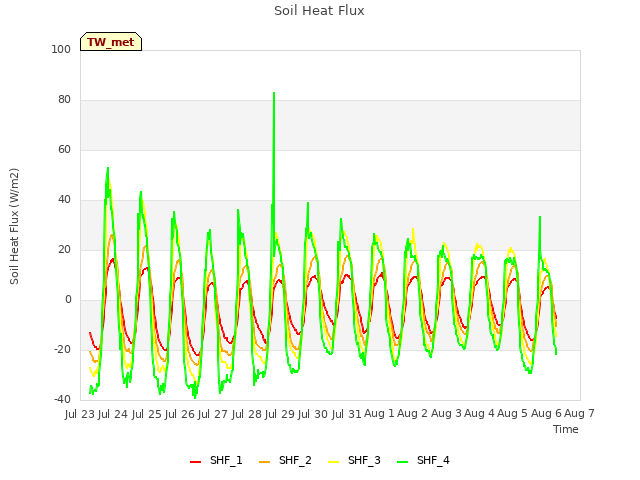Click the y-axis label 60

click(x=64, y=149)
